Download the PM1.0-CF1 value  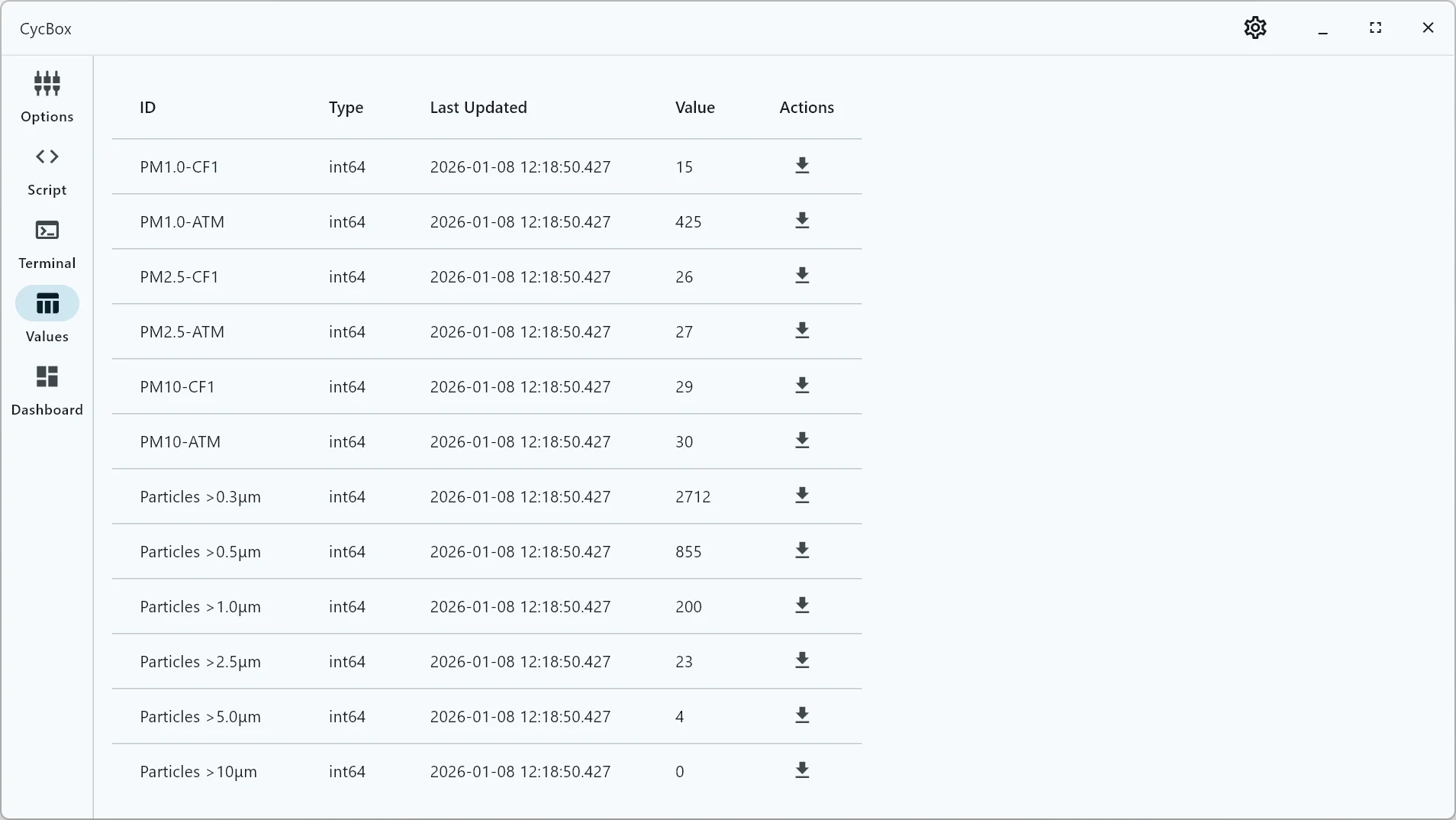(x=801, y=166)
